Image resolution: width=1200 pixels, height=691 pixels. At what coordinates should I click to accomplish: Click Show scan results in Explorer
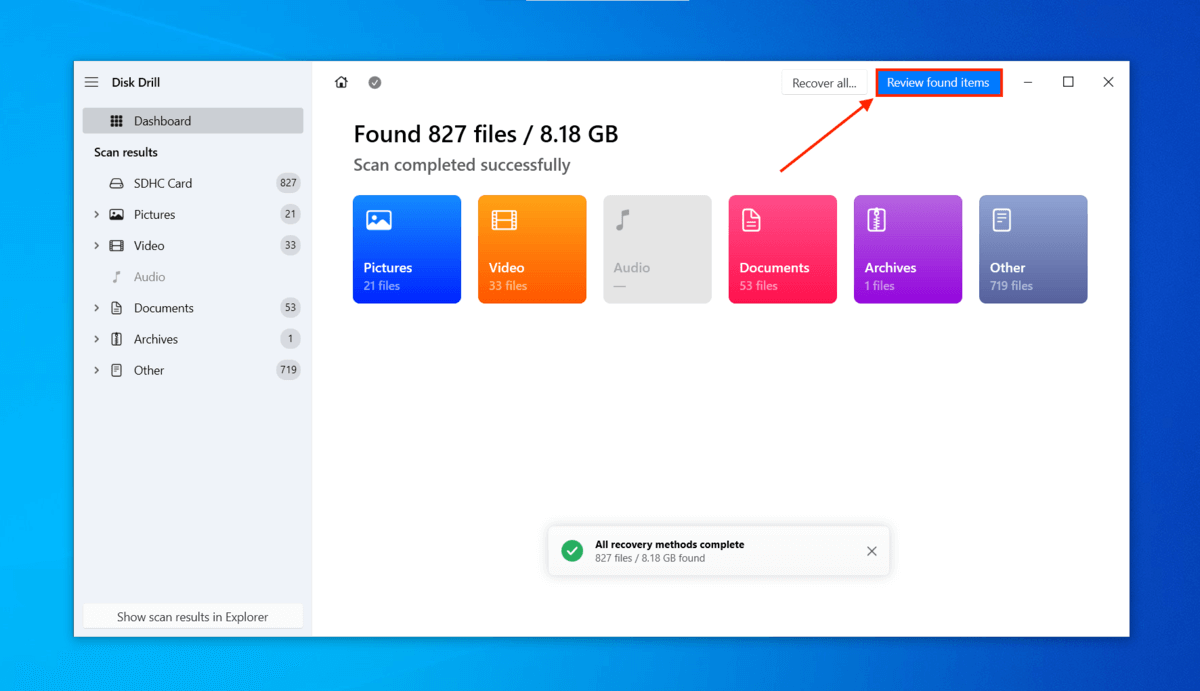pyautogui.click(x=193, y=617)
